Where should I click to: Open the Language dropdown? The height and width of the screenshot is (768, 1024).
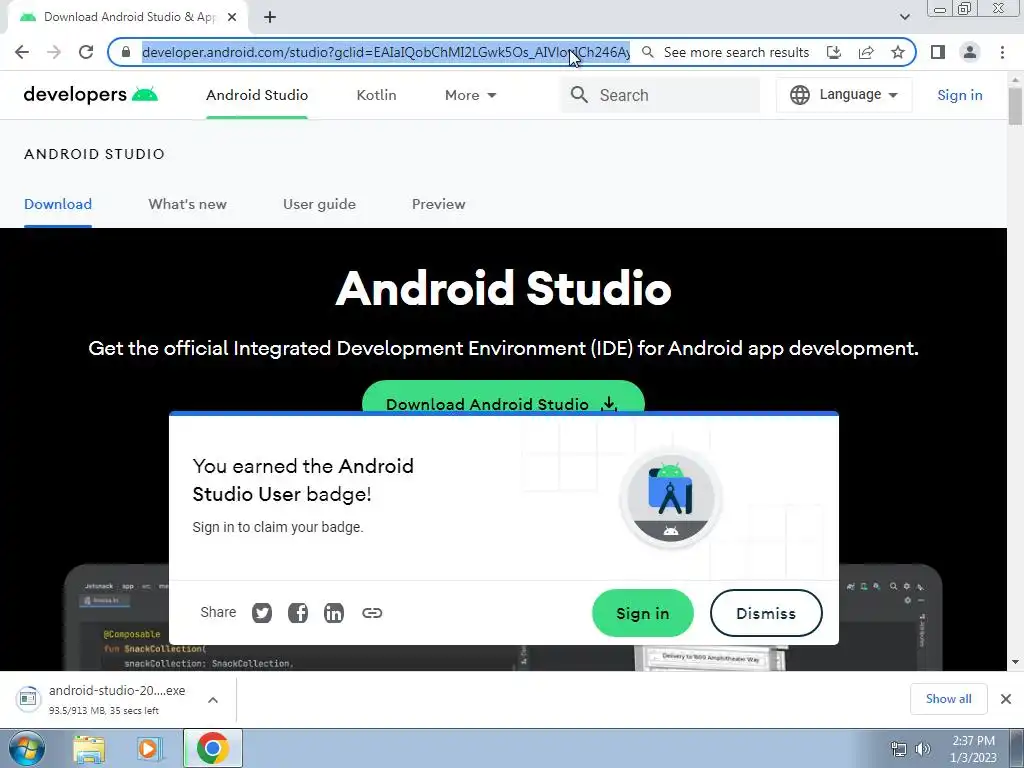(x=844, y=95)
